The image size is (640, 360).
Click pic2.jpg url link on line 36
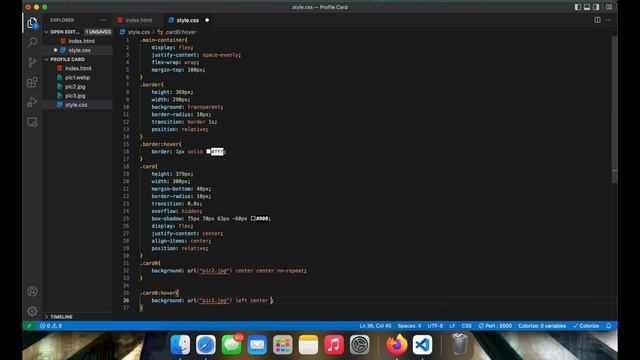coord(214,300)
